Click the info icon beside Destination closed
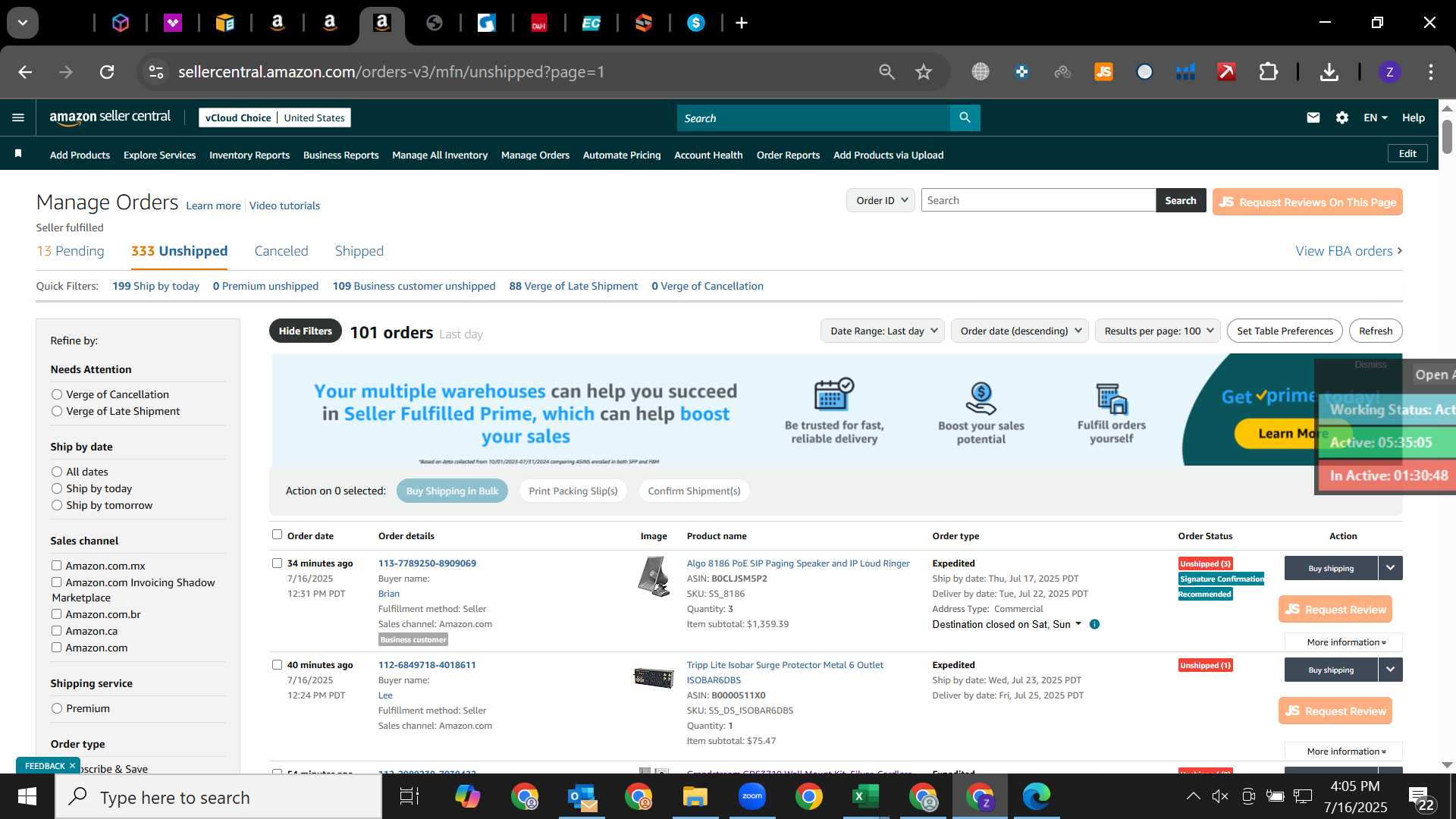Screen dimensions: 1456x819 pos(1094,624)
